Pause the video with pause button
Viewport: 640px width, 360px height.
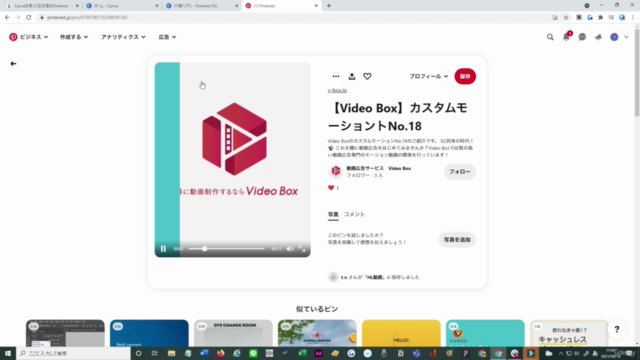pos(163,249)
